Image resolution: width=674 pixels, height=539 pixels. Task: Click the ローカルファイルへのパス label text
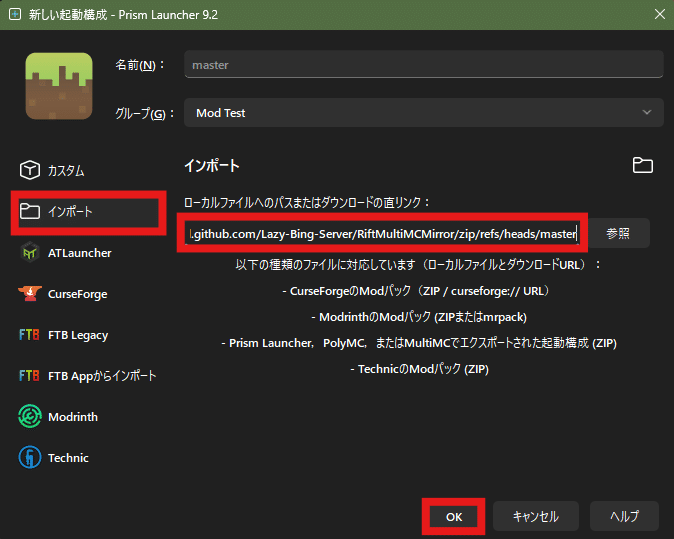click(x=306, y=202)
